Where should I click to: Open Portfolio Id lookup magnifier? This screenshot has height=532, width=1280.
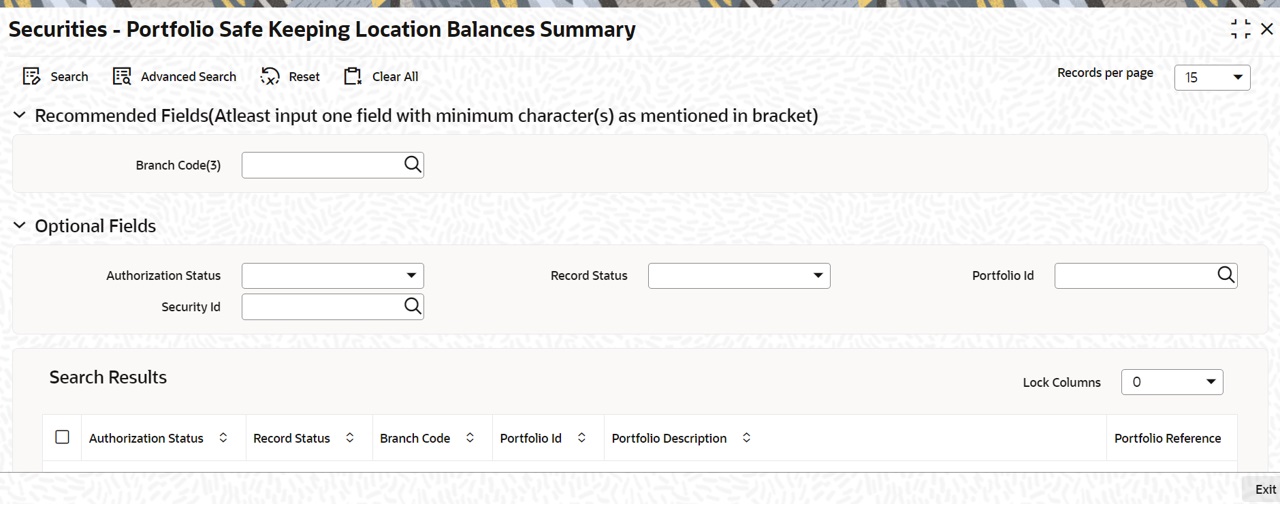1226,275
